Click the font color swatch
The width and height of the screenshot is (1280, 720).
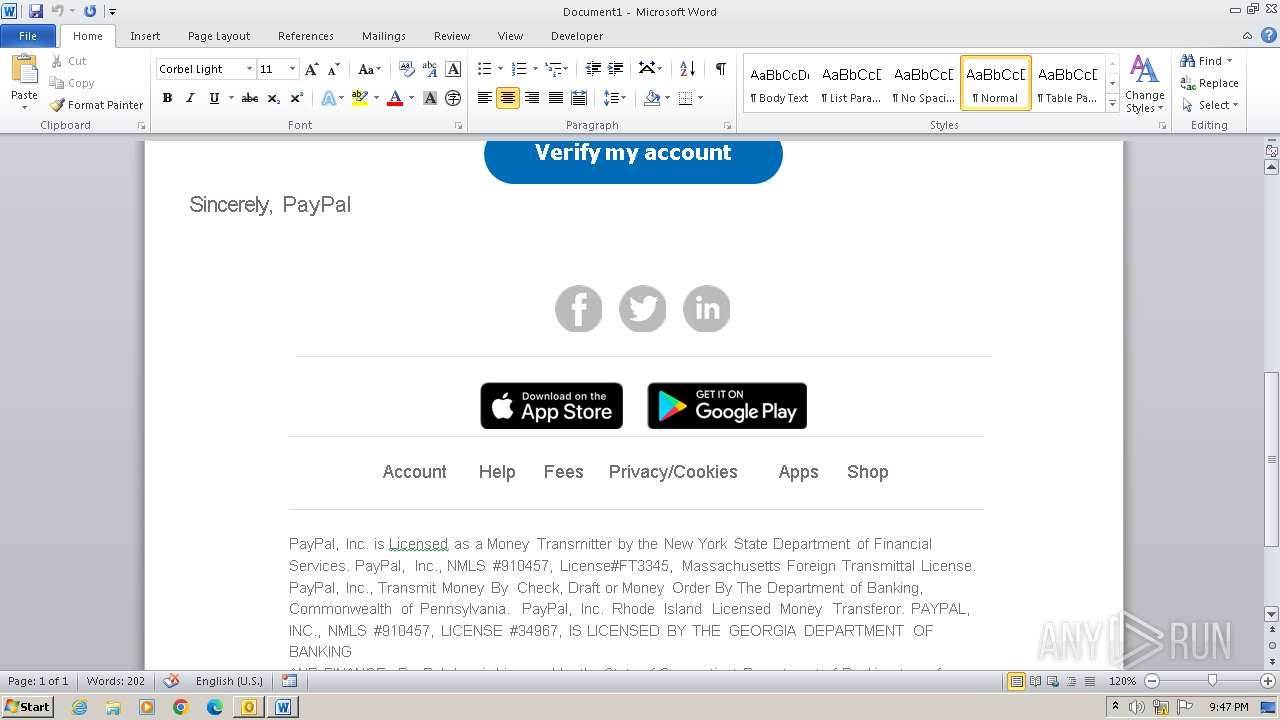click(x=395, y=98)
